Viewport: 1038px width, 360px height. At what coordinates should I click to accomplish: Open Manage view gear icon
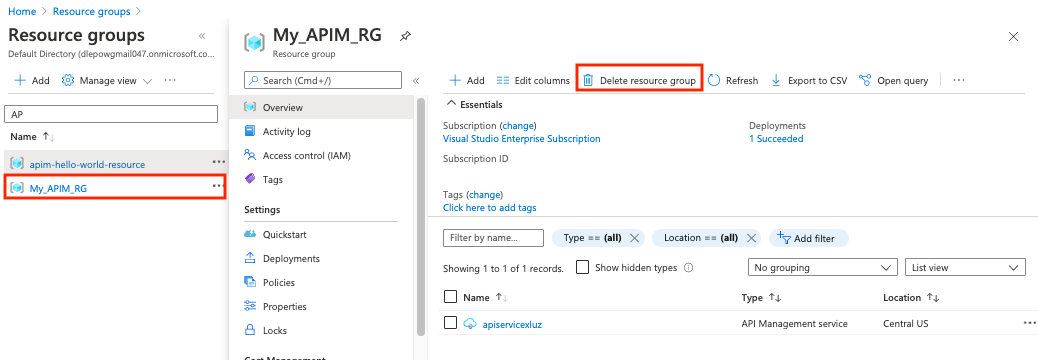click(68, 81)
